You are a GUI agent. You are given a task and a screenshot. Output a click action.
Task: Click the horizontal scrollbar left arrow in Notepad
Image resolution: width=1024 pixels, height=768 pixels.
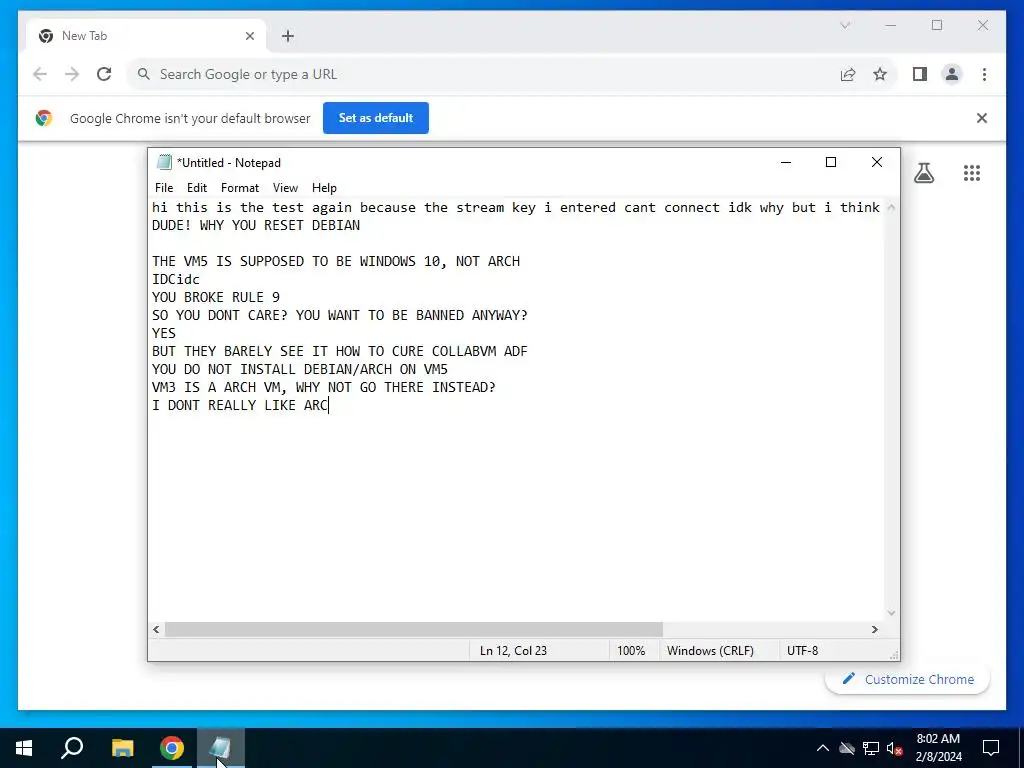156,630
